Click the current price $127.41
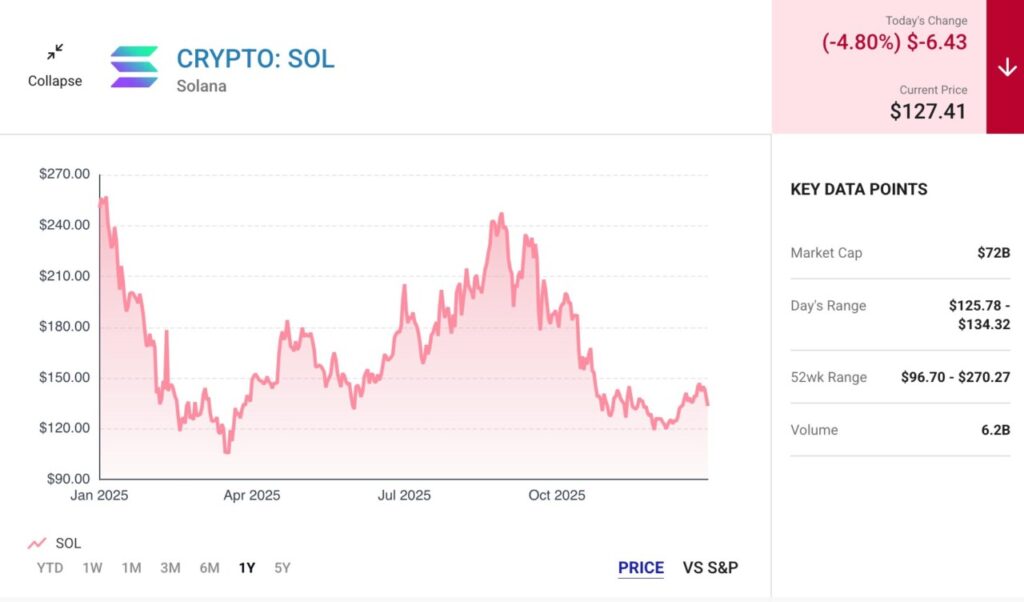Screen dimensions: 1024x602 pyautogui.click(x=928, y=111)
